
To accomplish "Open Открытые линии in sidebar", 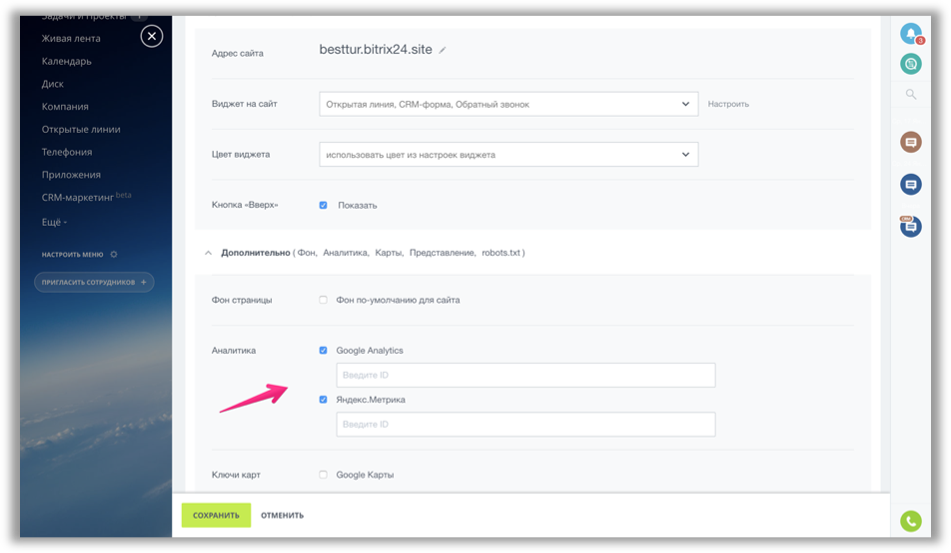I will (81, 129).
